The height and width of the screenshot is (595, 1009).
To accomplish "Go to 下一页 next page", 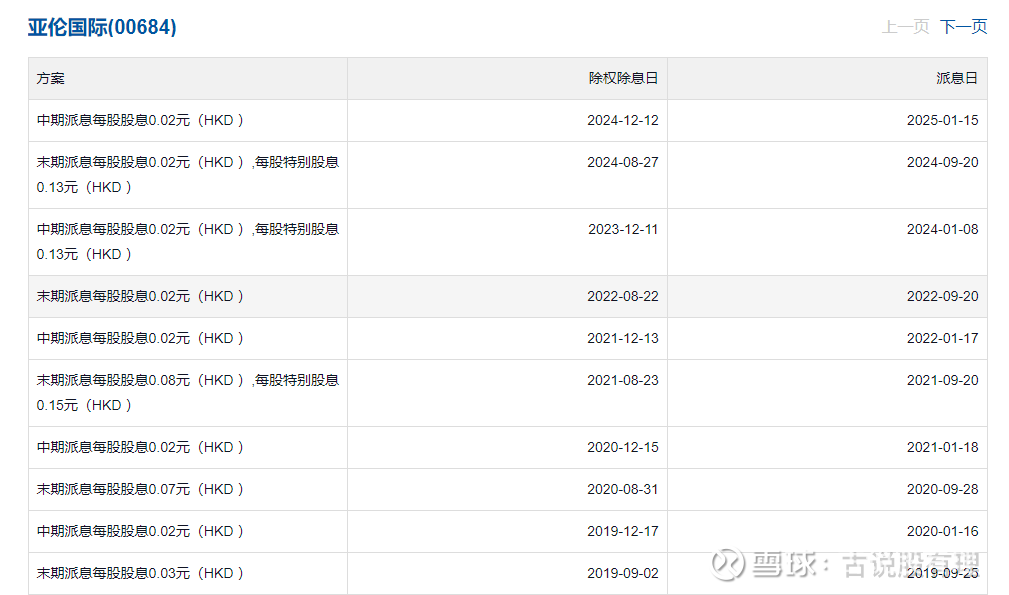I will pyautogui.click(x=963, y=27).
